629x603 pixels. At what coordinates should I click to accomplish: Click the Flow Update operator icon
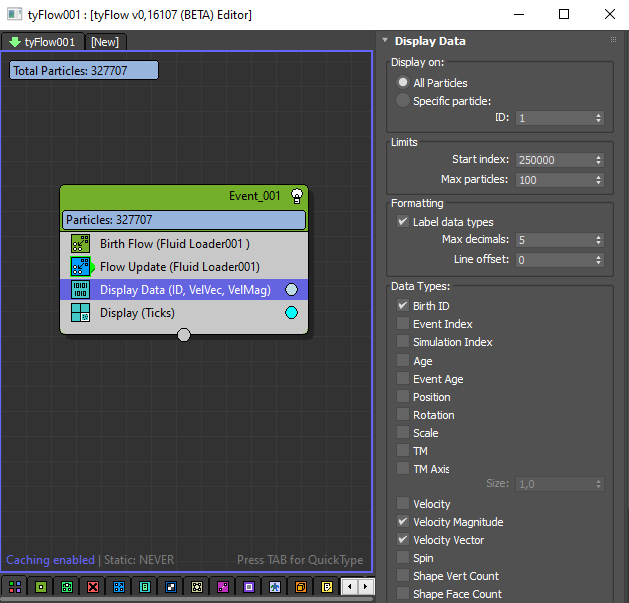[80, 267]
